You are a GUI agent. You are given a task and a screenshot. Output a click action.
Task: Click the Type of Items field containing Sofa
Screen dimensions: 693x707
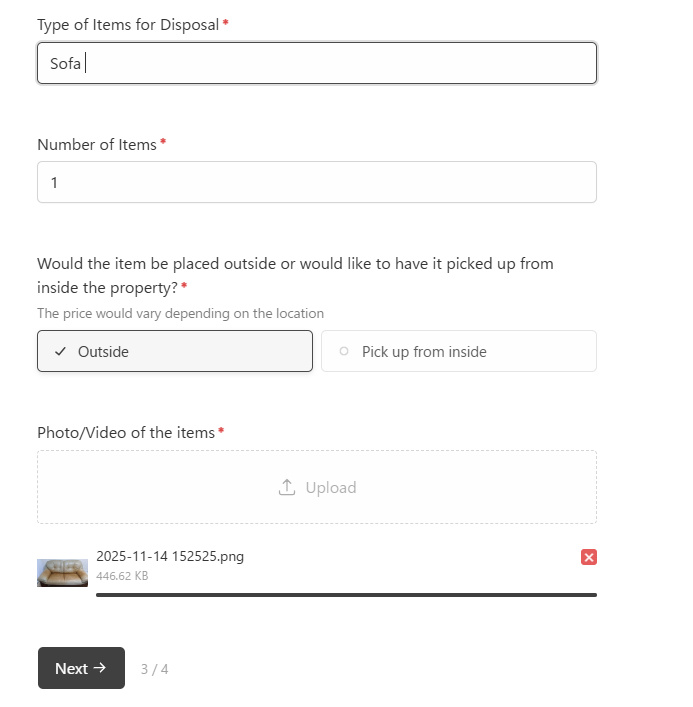(316, 63)
